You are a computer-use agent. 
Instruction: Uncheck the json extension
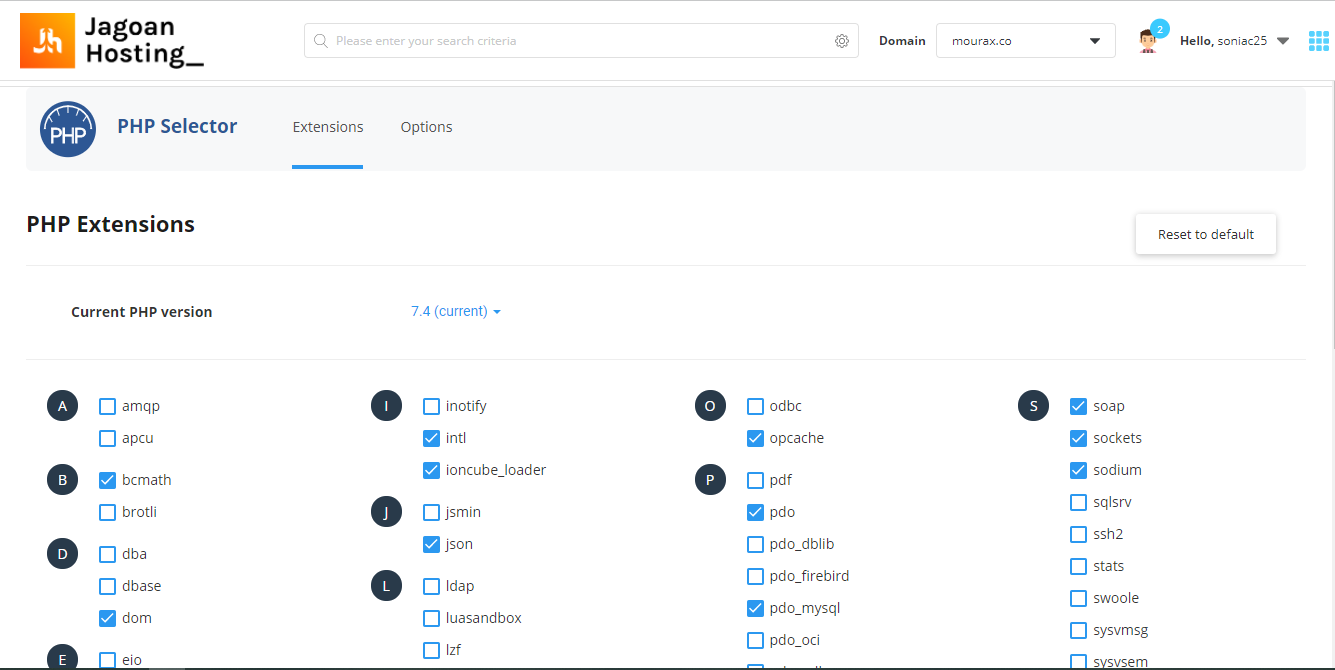point(431,544)
